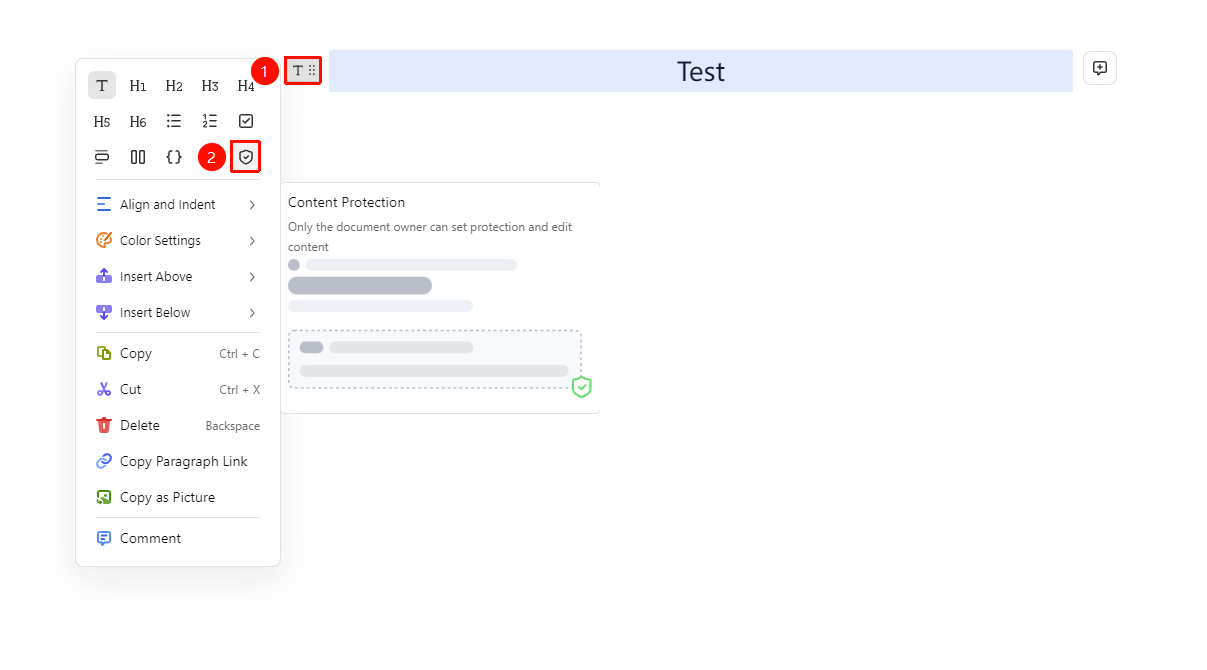1207x670 pixels.
Task: Select the highlight block icon beside the columns icon
Action: tap(102, 157)
